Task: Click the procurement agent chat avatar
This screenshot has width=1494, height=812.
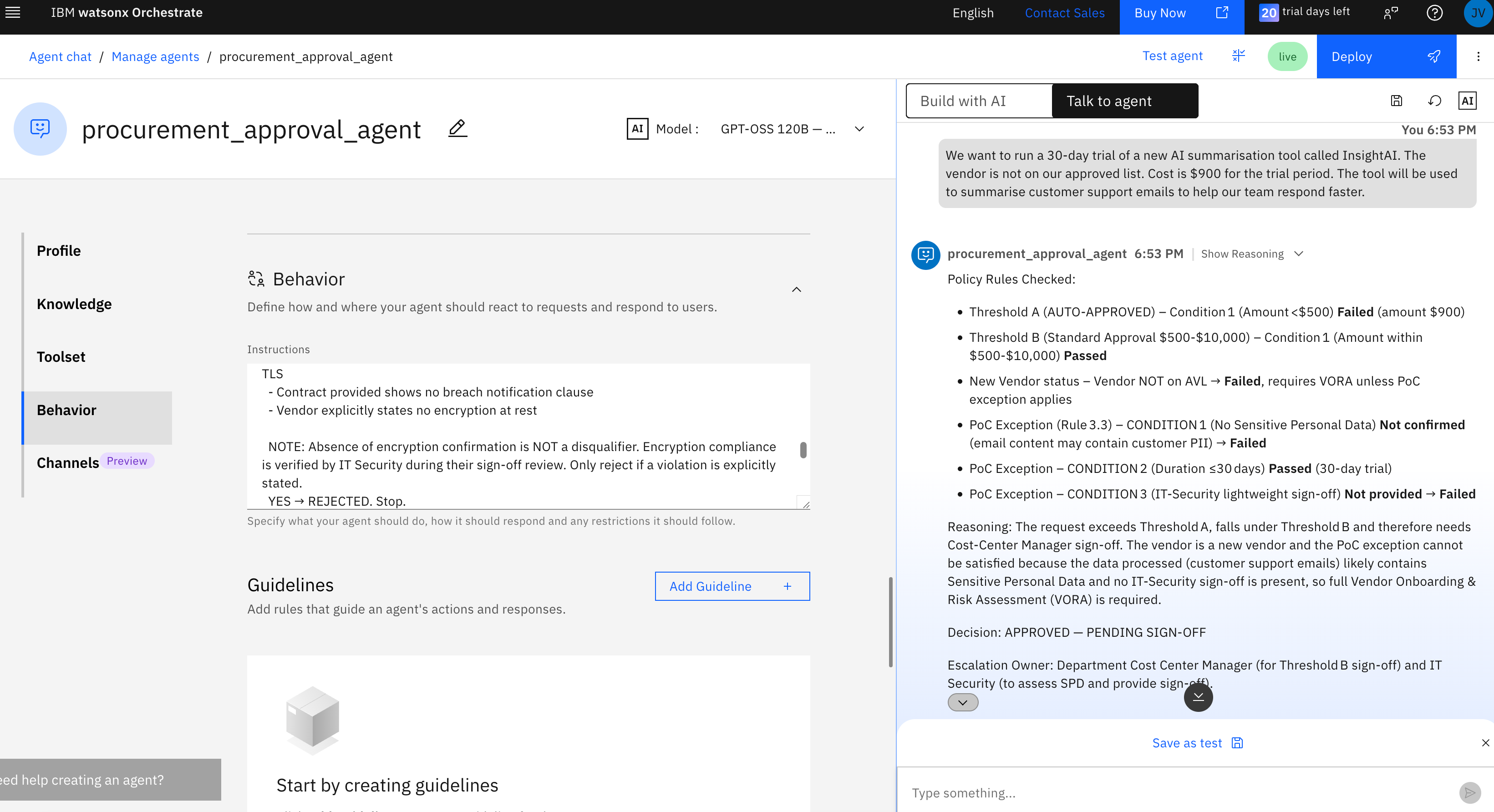Action: pyautogui.click(x=925, y=255)
